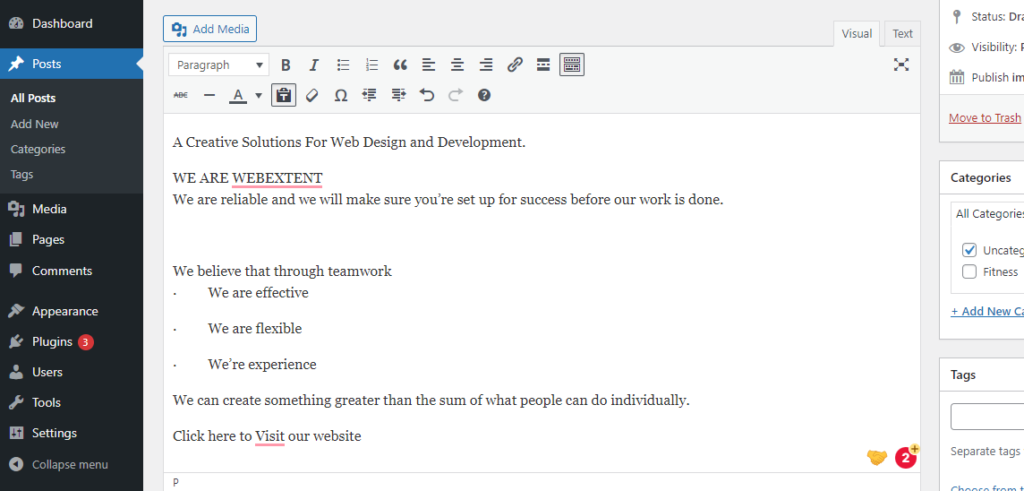Open Add New post submenu item
Viewport: 1024px width, 491px height.
(35, 123)
